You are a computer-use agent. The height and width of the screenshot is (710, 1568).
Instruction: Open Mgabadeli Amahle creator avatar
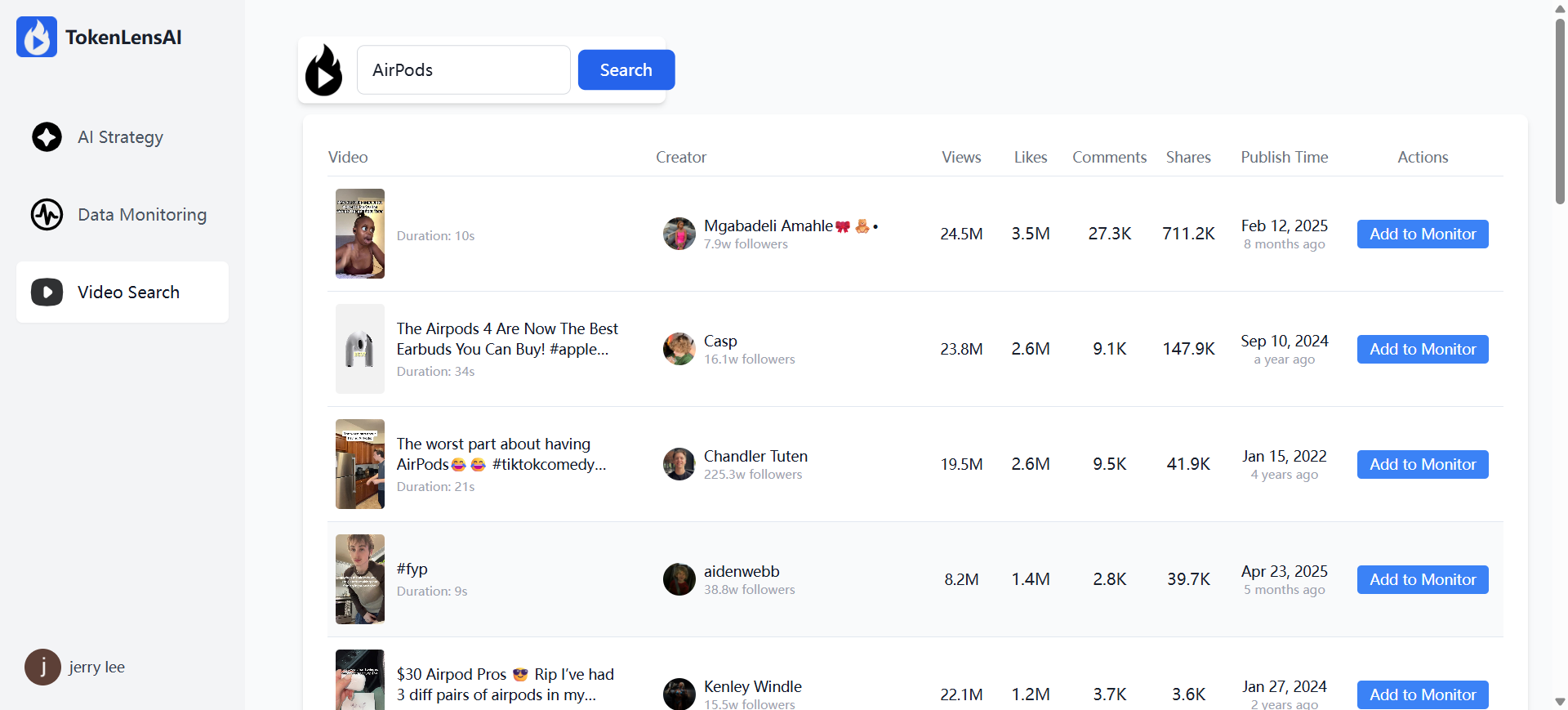tap(679, 234)
